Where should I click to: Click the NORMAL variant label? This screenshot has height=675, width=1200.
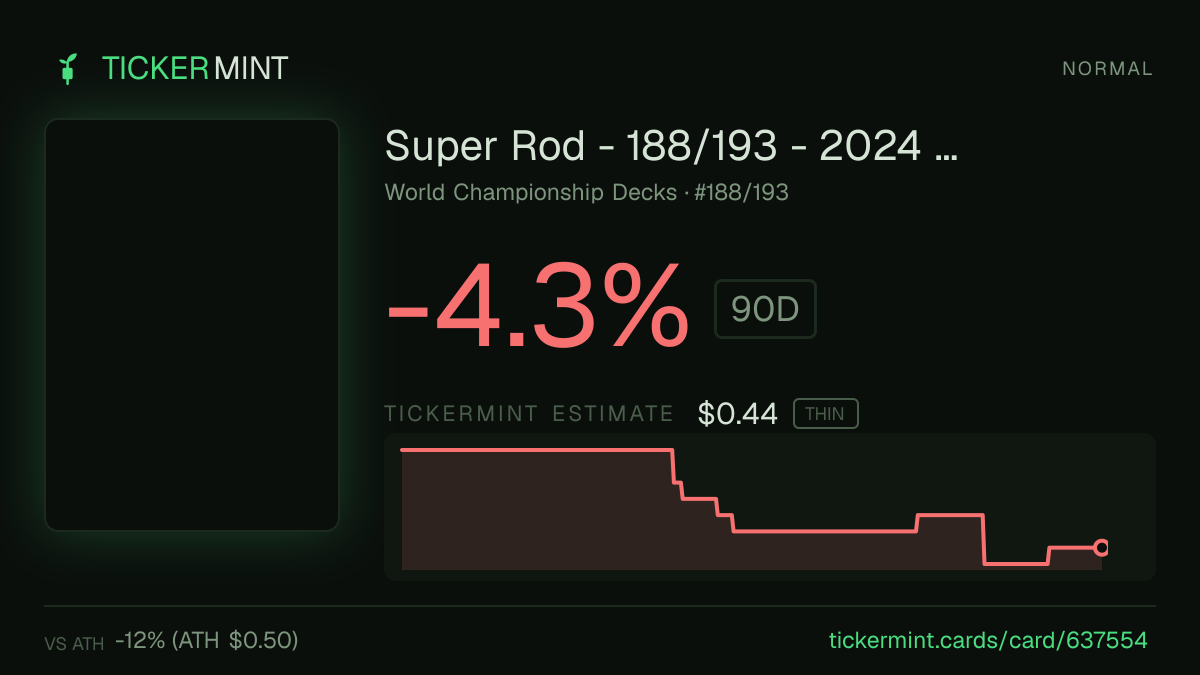click(1107, 69)
